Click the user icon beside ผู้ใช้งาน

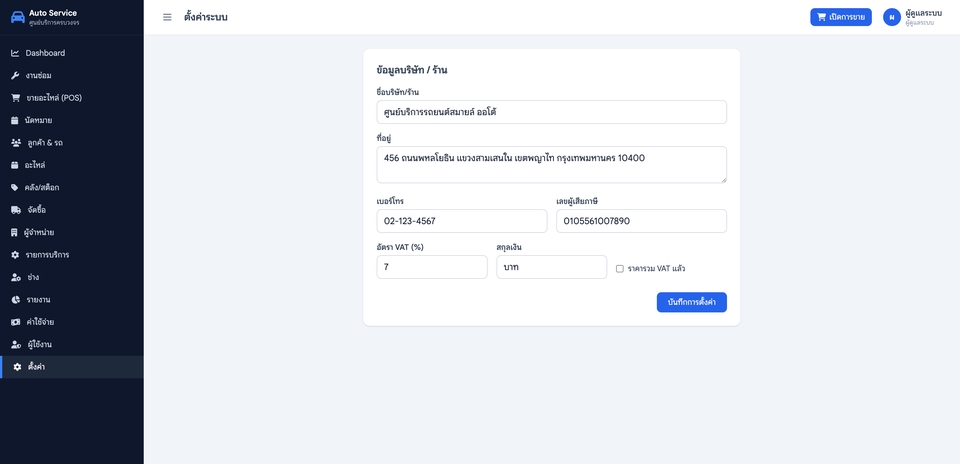click(x=16, y=345)
